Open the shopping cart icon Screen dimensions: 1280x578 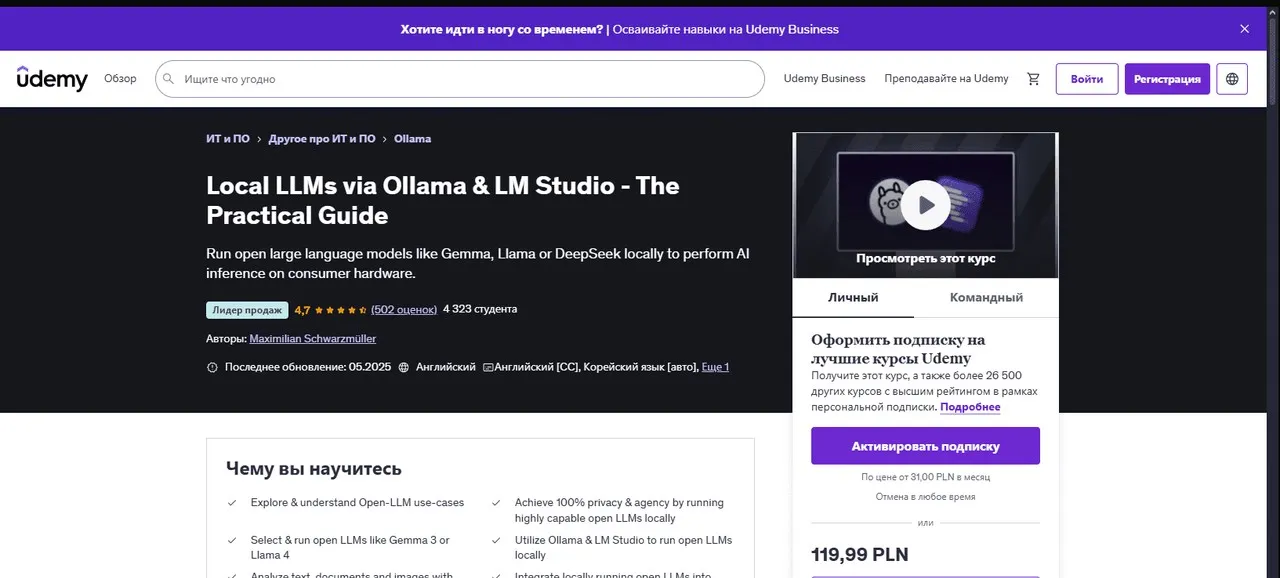1034,79
